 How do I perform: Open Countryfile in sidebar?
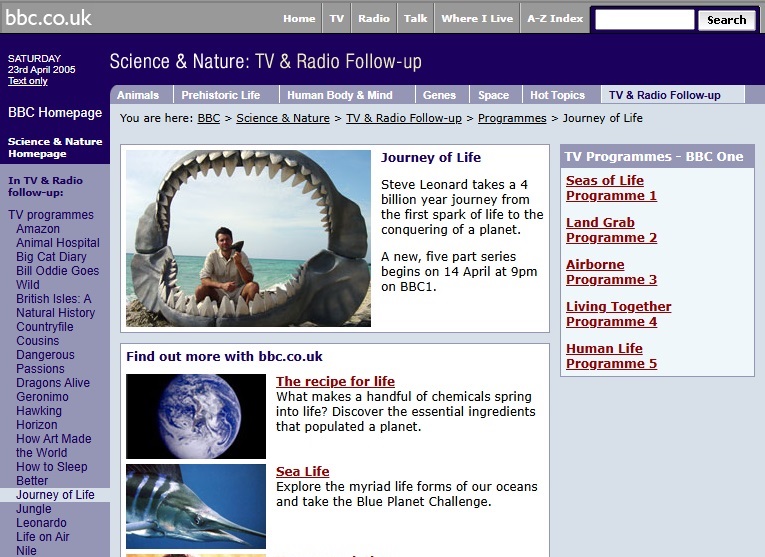pyautogui.click(x=44, y=327)
